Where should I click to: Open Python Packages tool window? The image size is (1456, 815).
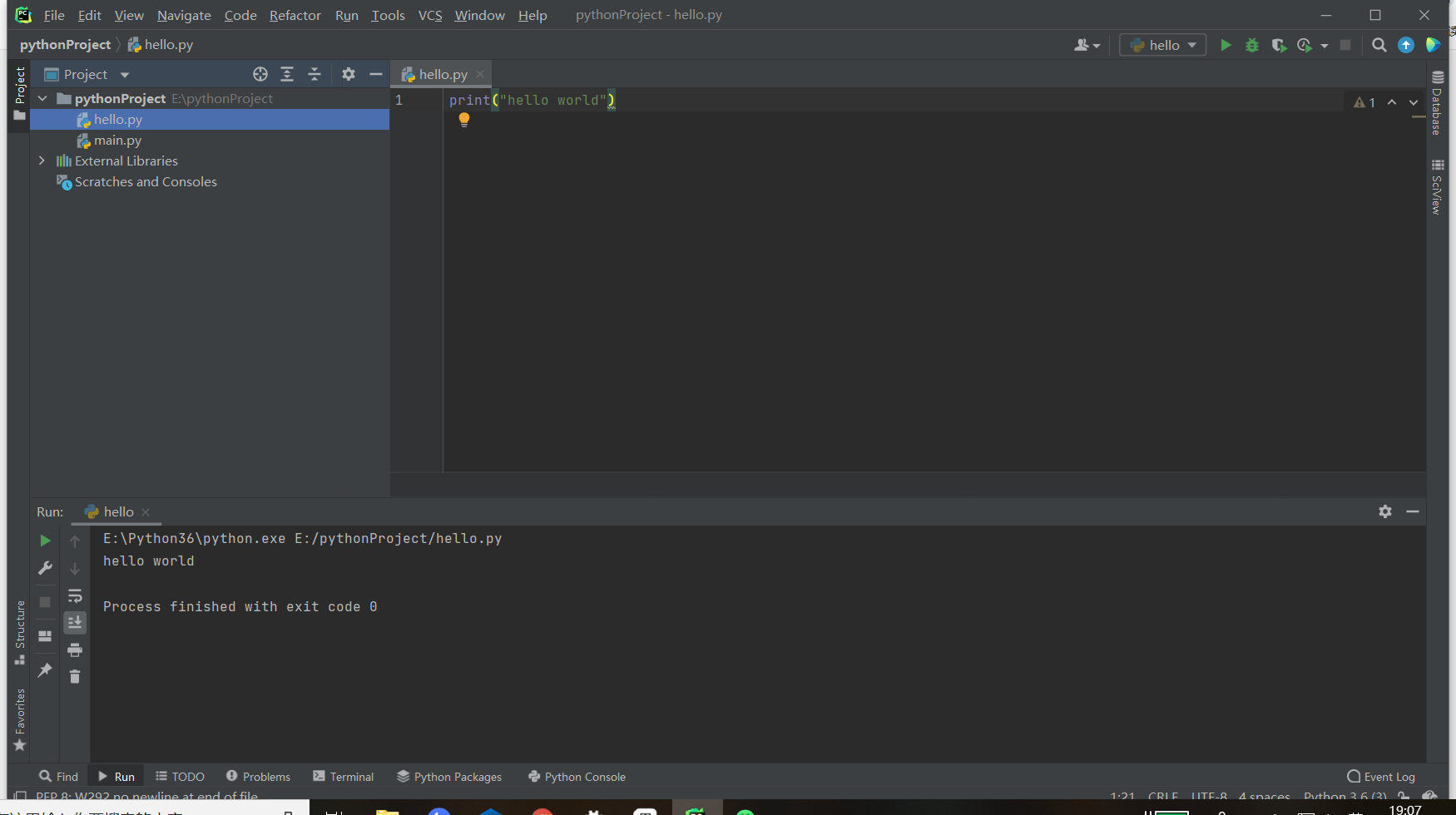(449, 776)
